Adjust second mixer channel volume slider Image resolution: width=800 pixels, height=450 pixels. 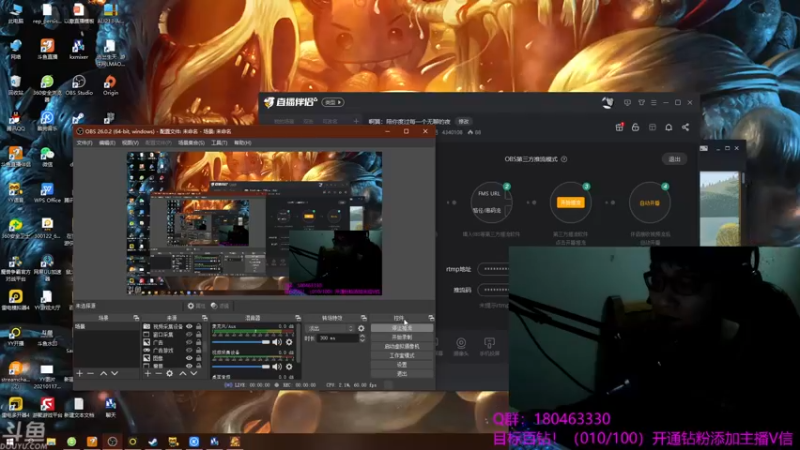[x=241, y=366]
